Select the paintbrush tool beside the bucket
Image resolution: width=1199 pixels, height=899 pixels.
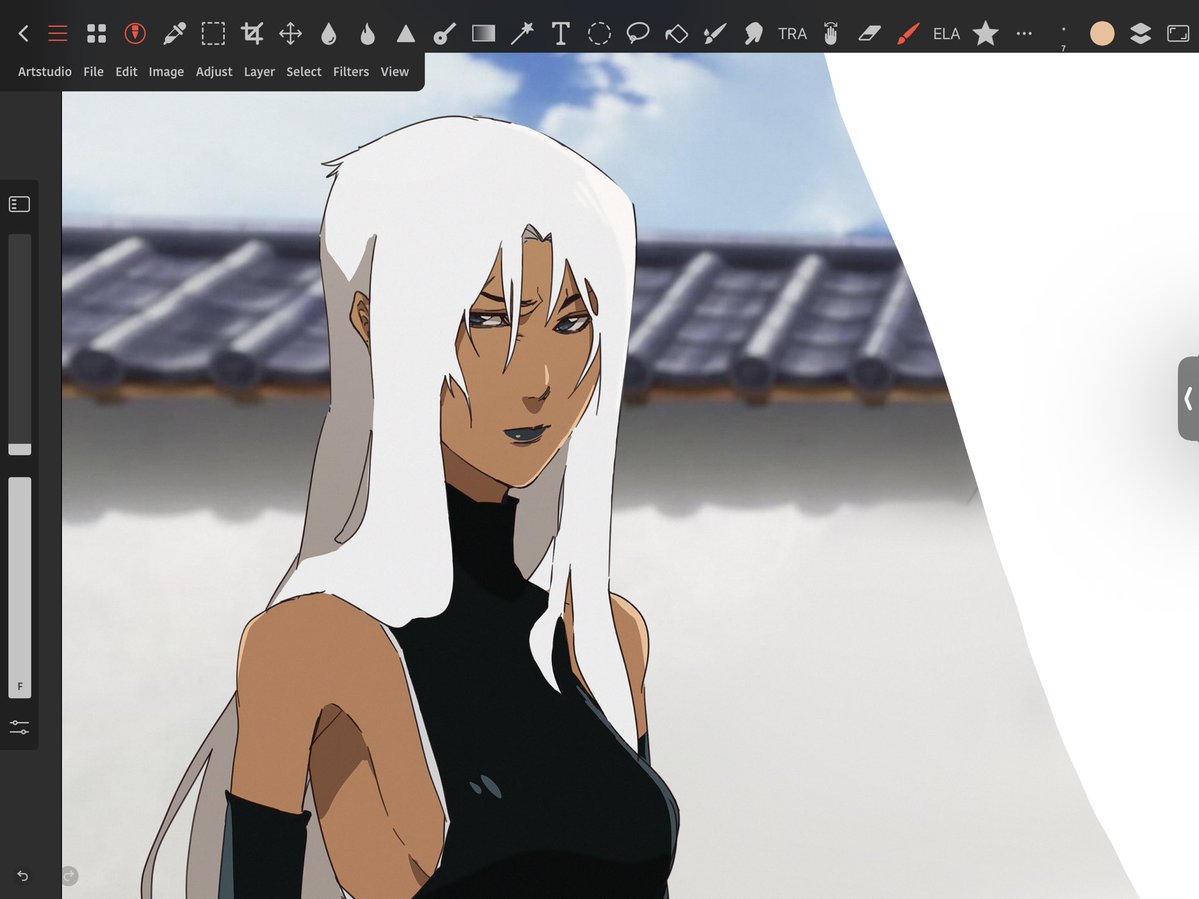715,34
